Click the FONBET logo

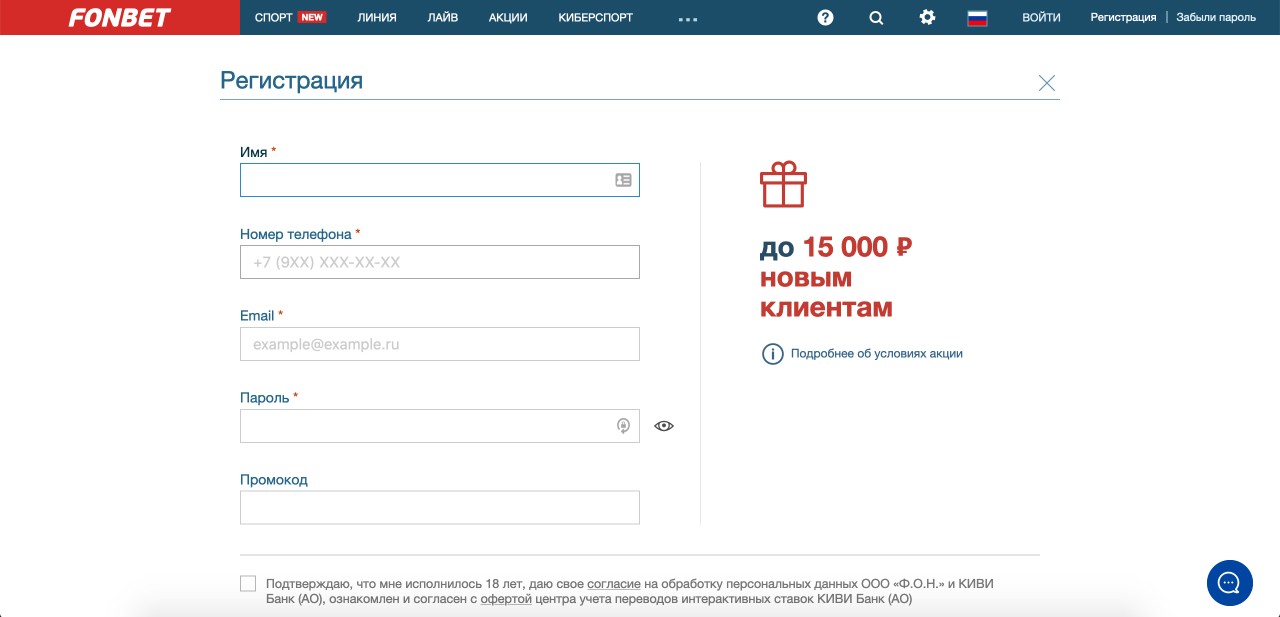[x=120, y=17]
